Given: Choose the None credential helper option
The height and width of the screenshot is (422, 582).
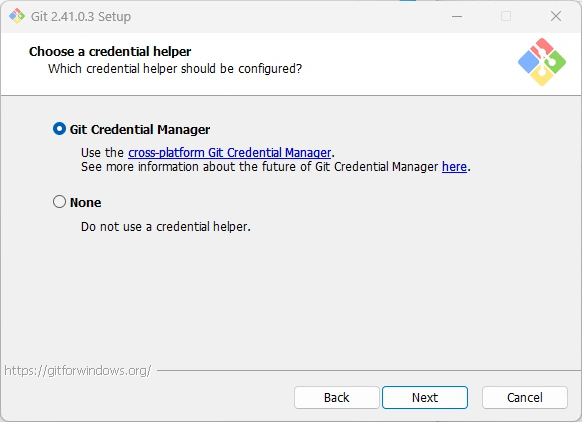Looking at the screenshot, I should click(x=59, y=202).
